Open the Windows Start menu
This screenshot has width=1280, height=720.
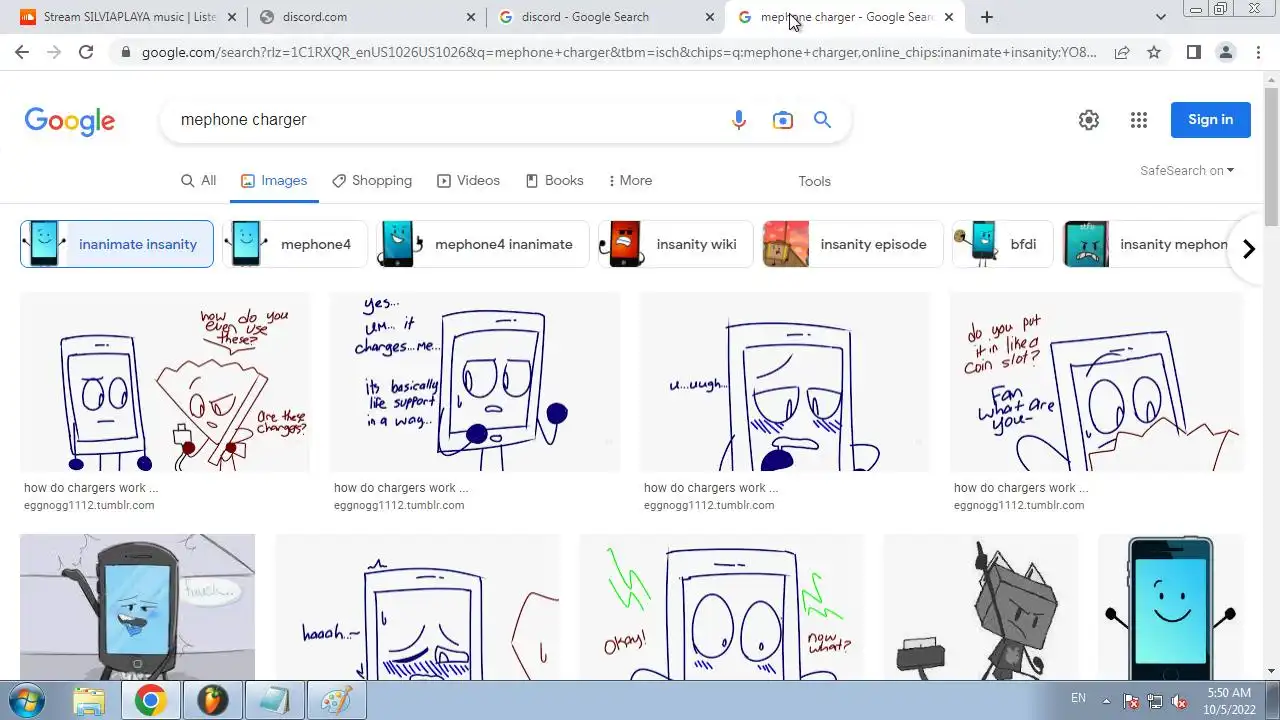coord(27,699)
